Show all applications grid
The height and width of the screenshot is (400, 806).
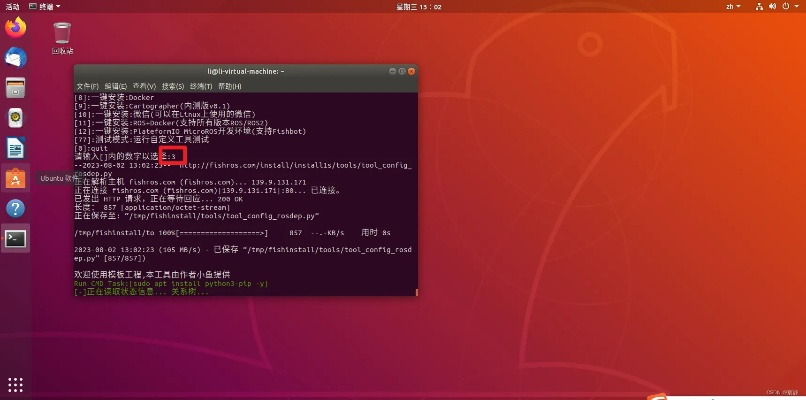point(15,384)
